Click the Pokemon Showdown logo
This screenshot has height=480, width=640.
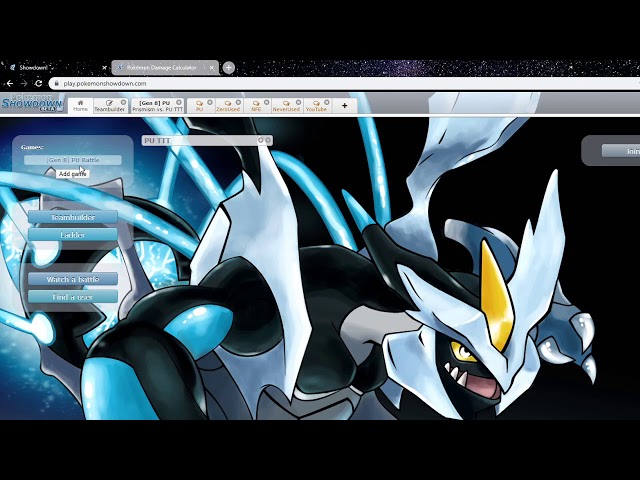[33, 104]
